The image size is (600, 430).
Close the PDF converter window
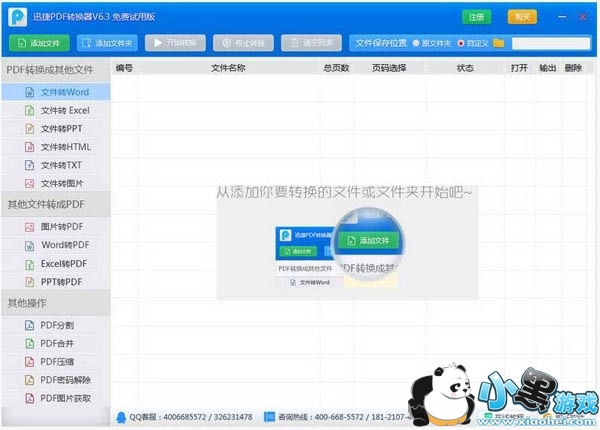[583, 17]
